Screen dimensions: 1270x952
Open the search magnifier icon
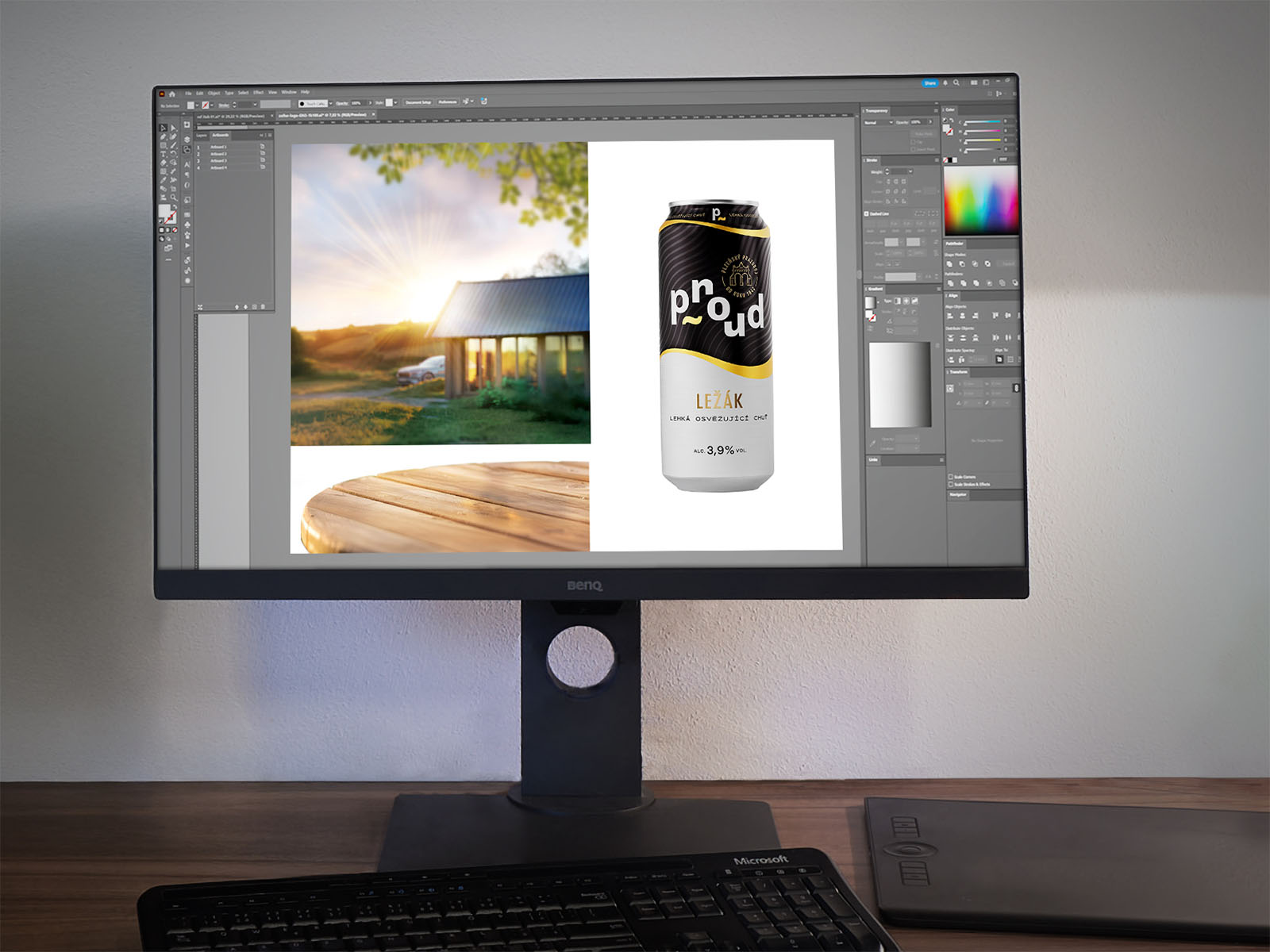click(x=956, y=83)
